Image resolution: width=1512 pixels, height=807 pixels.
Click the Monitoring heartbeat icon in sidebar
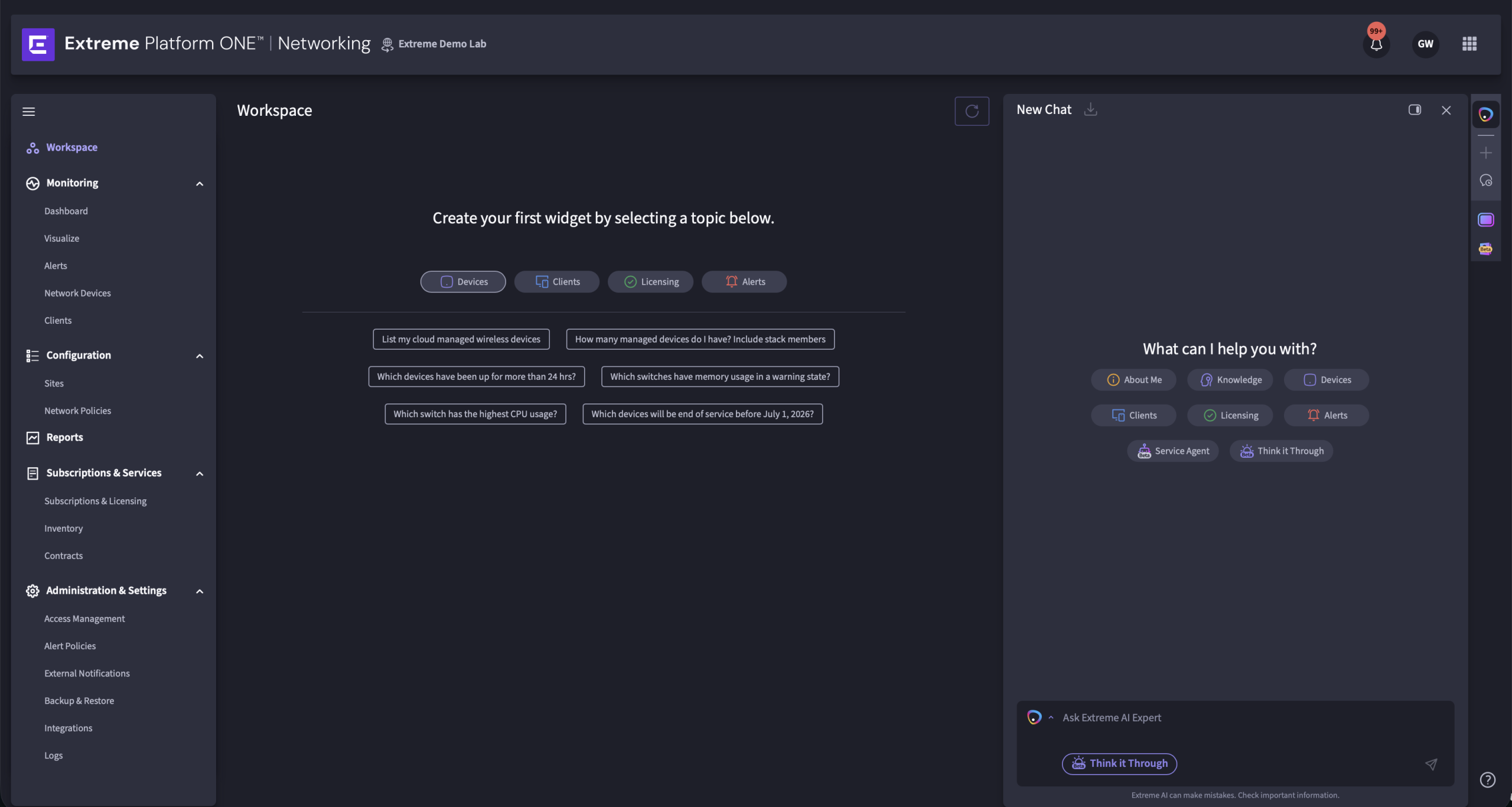click(x=32, y=183)
